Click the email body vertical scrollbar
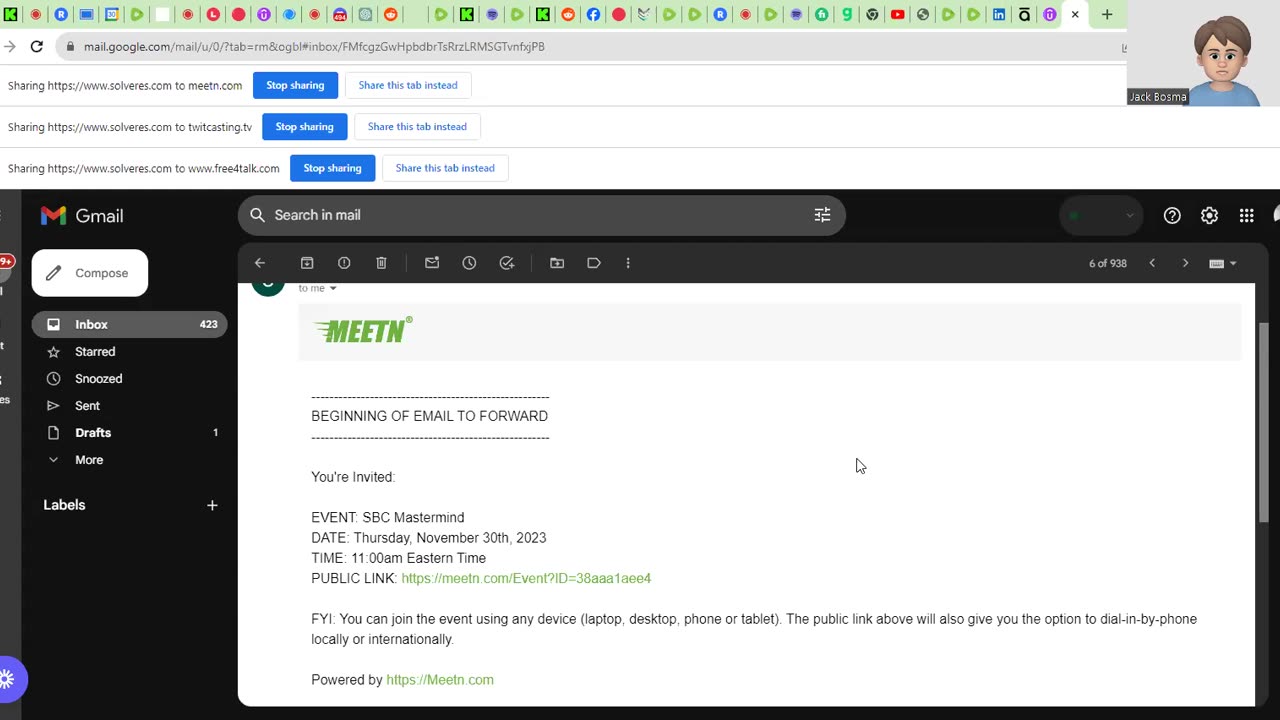Image resolution: width=1280 pixels, height=720 pixels. (1263, 420)
